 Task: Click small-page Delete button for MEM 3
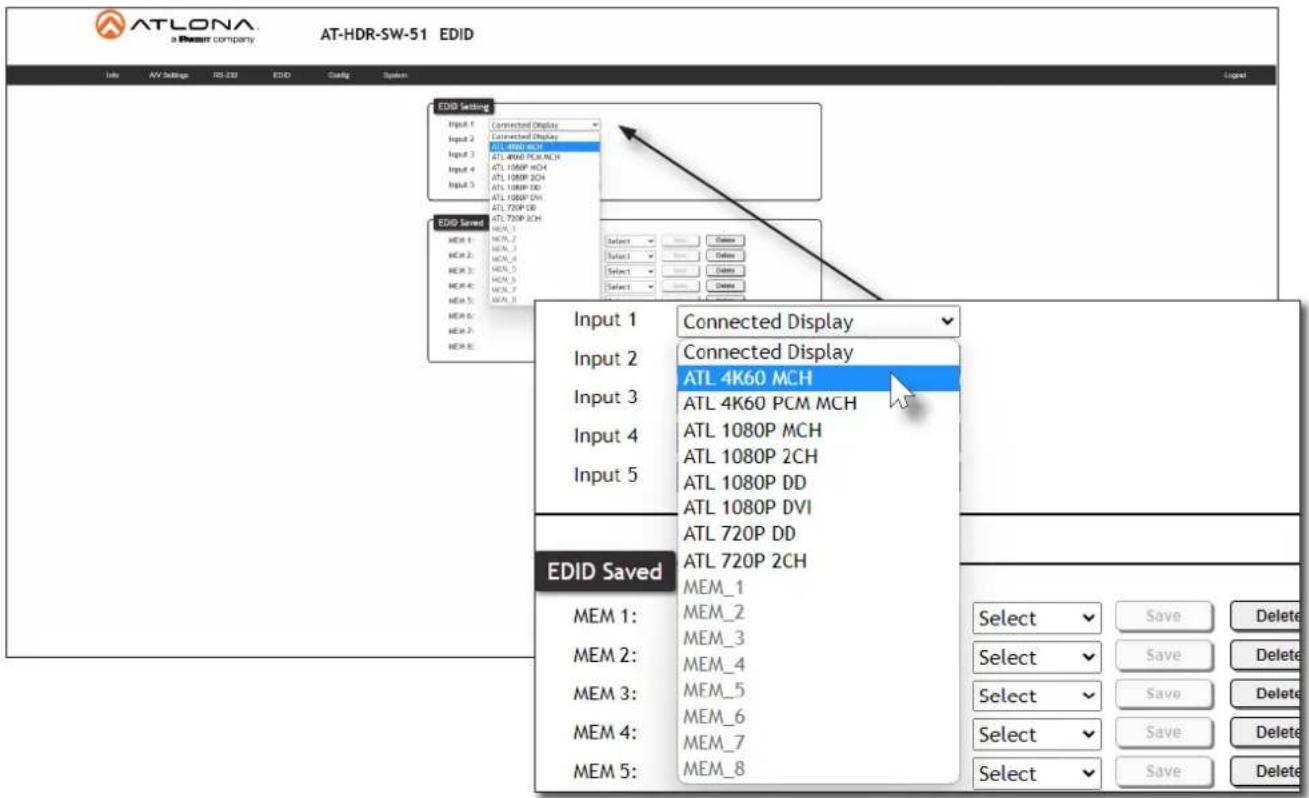(x=726, y=271)
